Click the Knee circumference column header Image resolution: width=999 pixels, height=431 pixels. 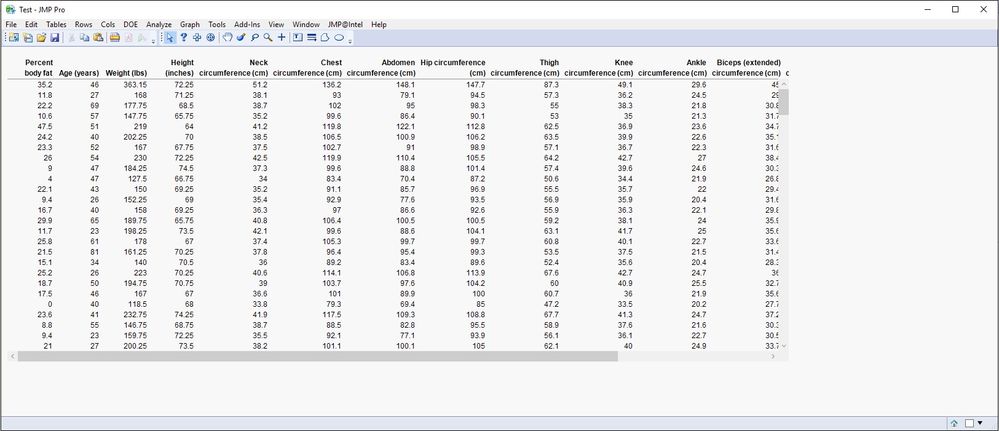[x=599, y=68]
